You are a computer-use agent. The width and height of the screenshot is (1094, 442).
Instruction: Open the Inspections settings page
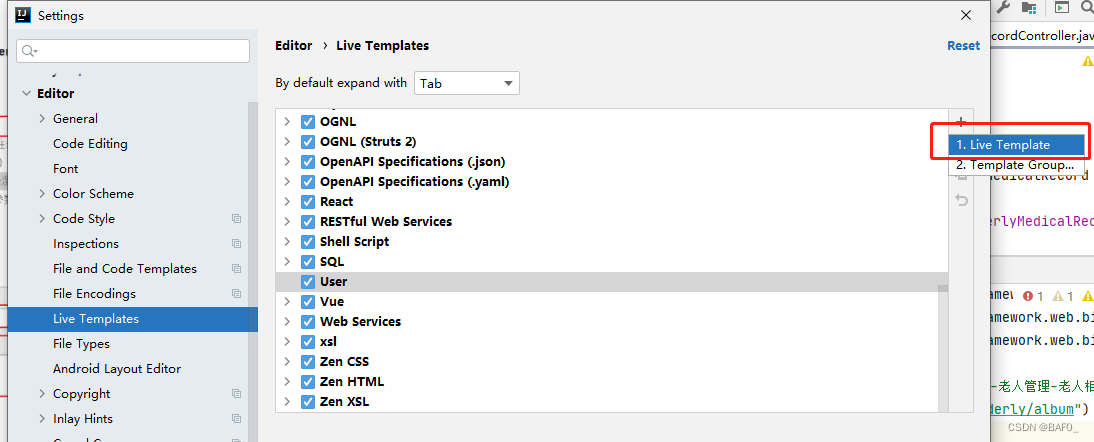[x=86, y=244]
